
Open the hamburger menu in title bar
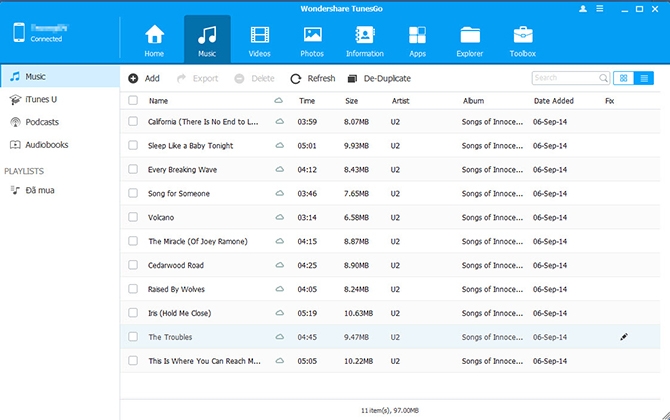[599, 9]
